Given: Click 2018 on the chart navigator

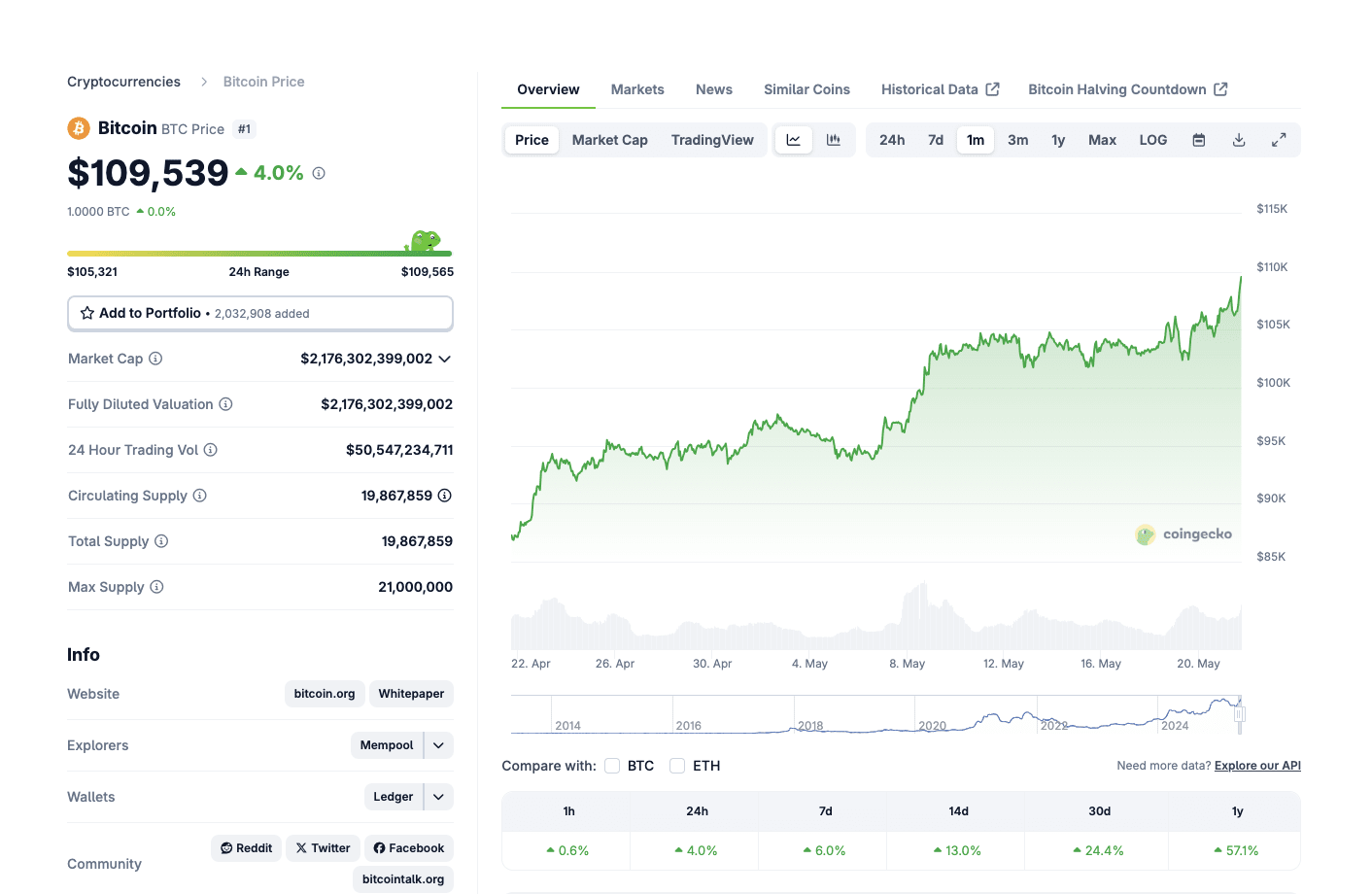Looking at the screenshot, I should tap(810, 726).
